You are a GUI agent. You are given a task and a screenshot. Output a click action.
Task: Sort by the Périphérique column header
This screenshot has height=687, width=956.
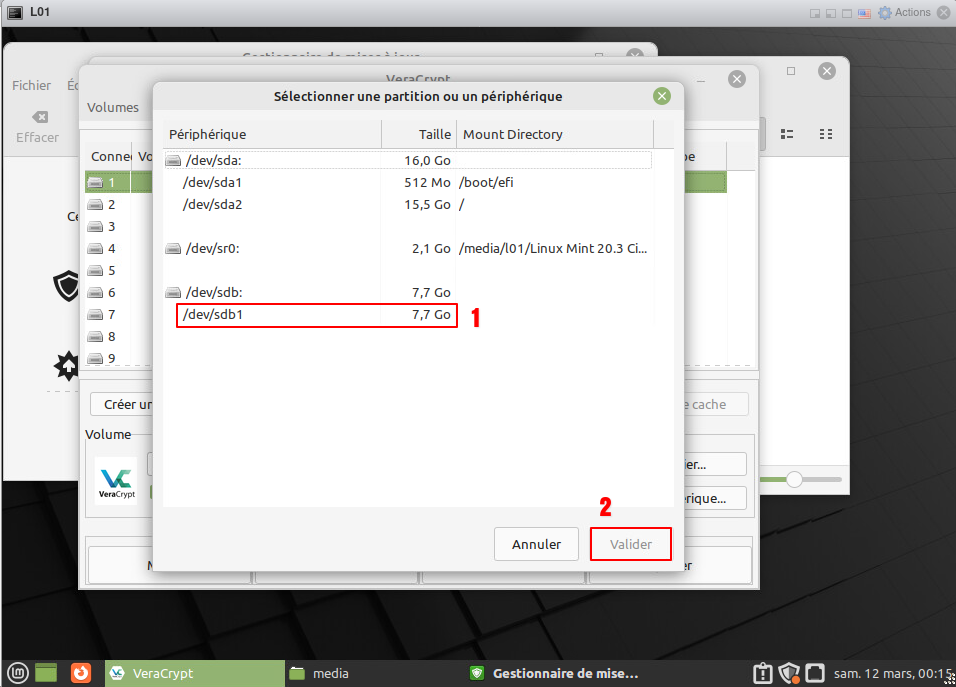click(272, 134)
